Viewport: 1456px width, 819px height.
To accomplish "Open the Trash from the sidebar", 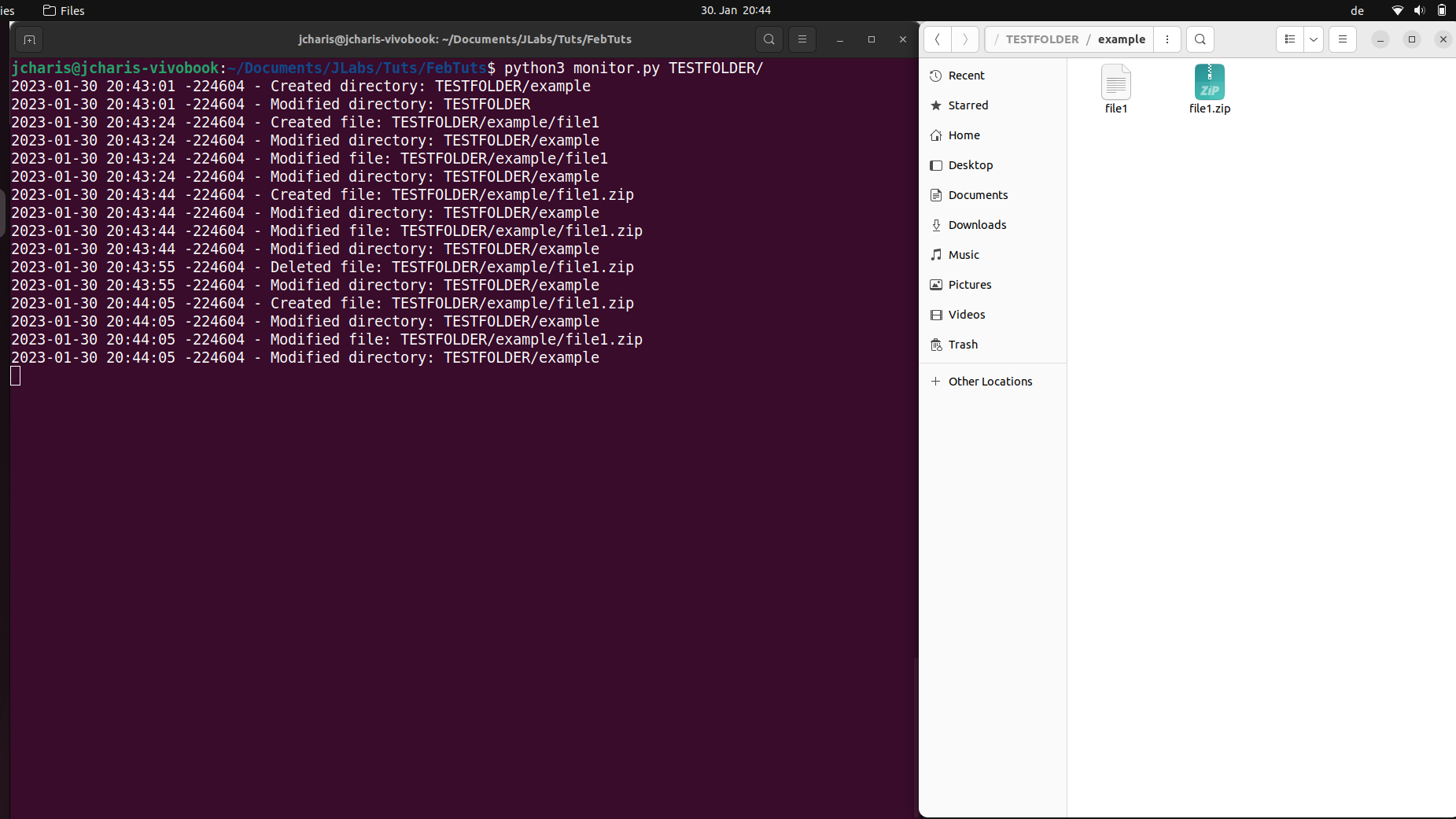I will (963, 345).
